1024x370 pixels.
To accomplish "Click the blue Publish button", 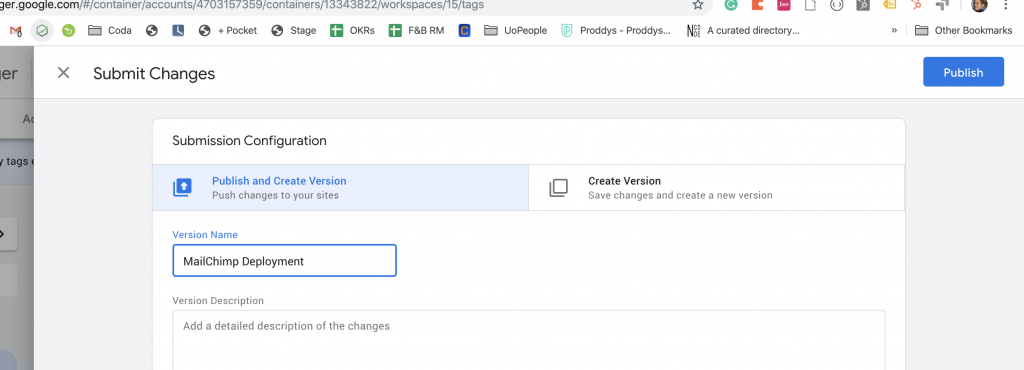I will [963, 72].
